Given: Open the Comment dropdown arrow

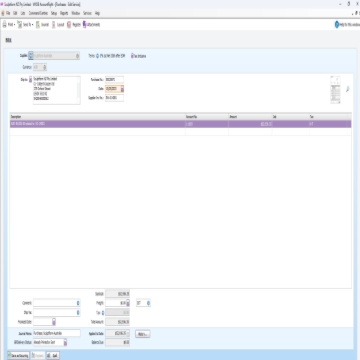Looking at the screenshot, I should click(78, 303).
